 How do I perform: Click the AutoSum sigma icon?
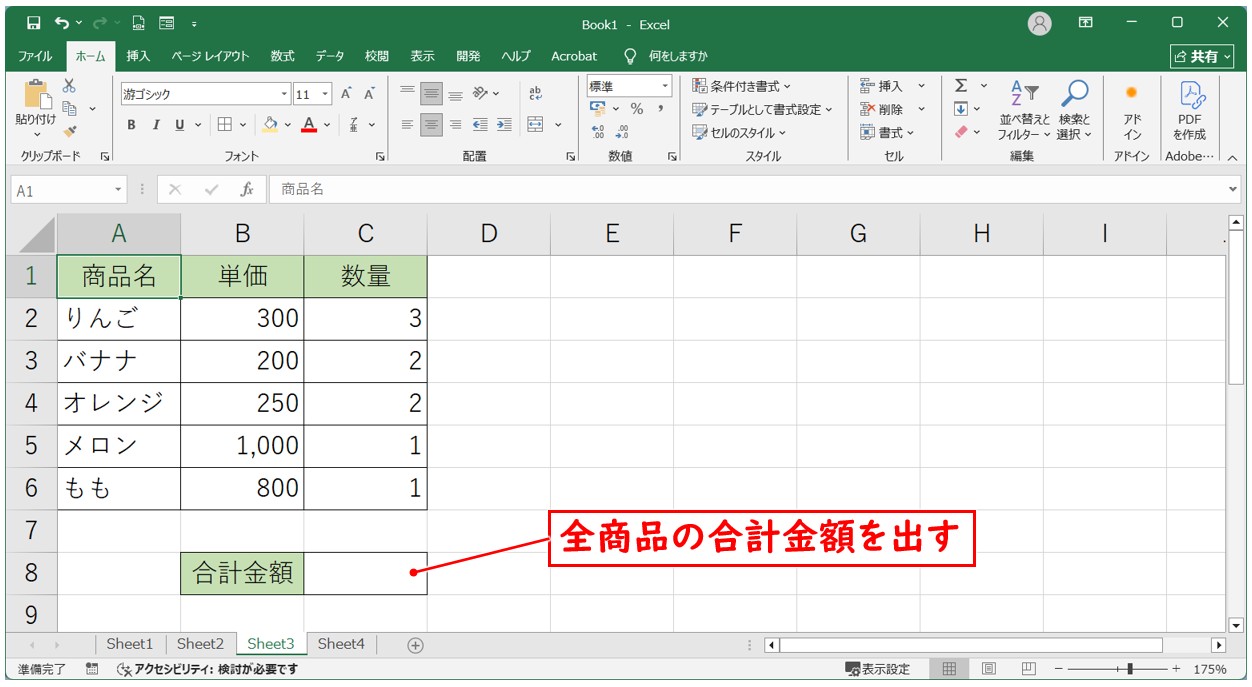961,86
